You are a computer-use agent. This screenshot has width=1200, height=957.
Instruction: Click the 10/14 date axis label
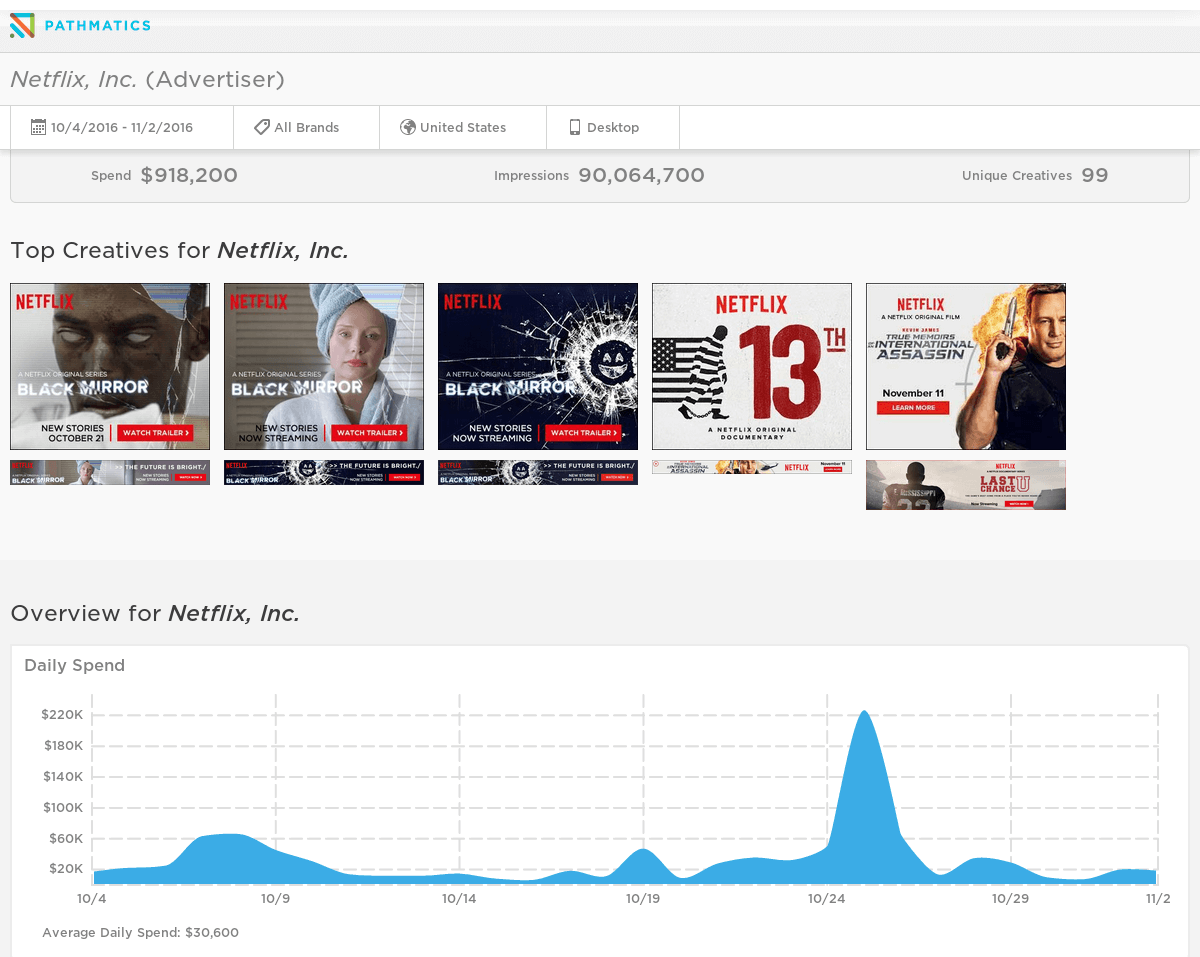[x=459, y=898]
